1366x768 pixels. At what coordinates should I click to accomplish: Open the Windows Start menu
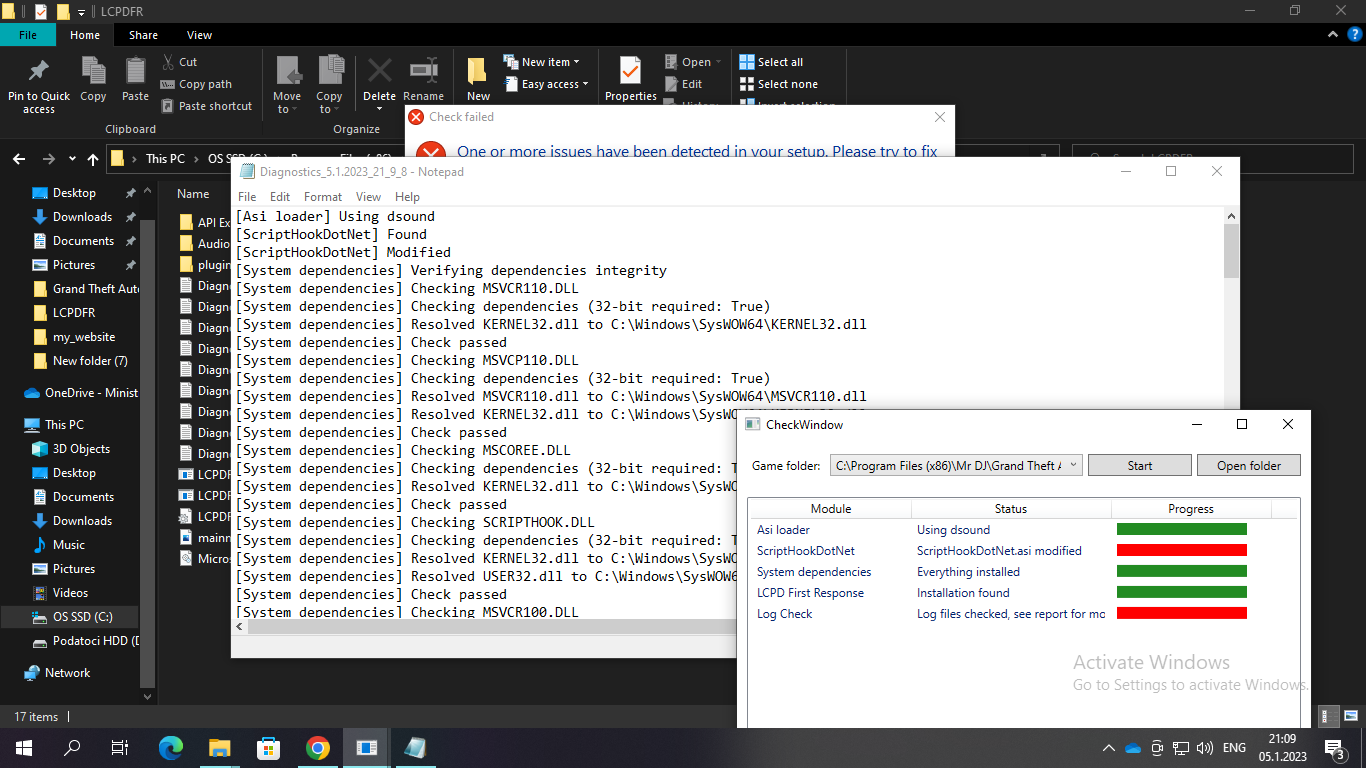point(23,748)
